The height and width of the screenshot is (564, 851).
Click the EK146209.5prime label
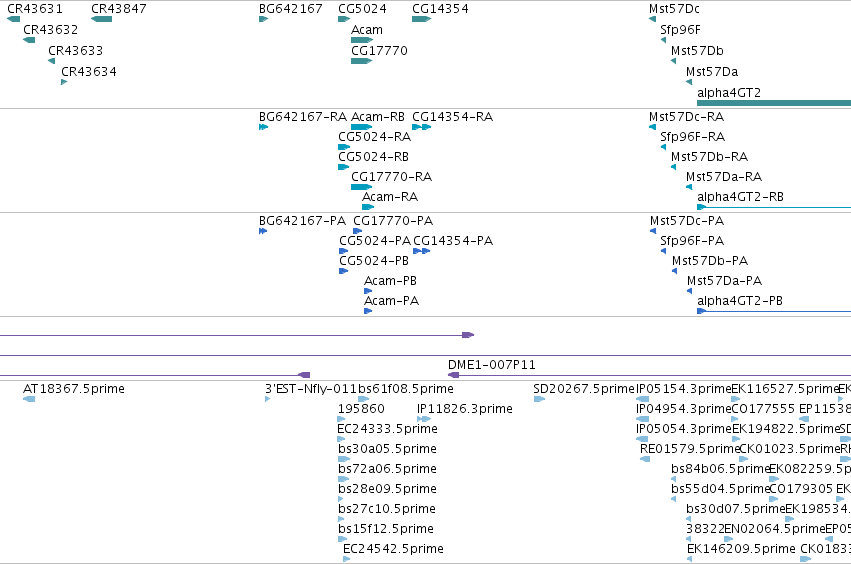pyautogui.click(x=741, y=549)
